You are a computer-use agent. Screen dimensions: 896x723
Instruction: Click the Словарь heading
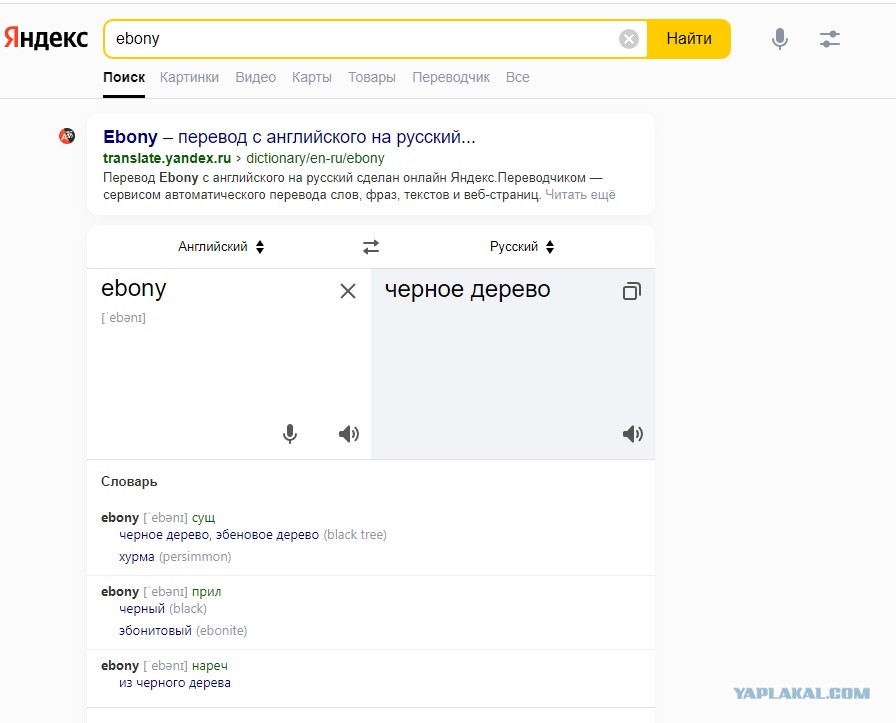pos(129,482)
